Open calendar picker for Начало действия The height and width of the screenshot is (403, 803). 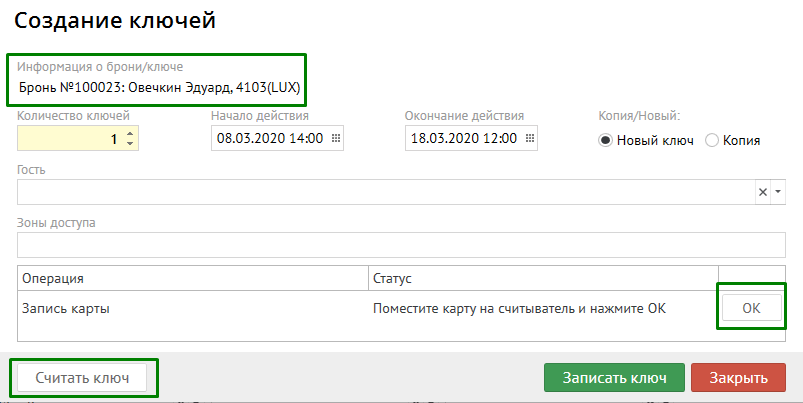(336, 139)
